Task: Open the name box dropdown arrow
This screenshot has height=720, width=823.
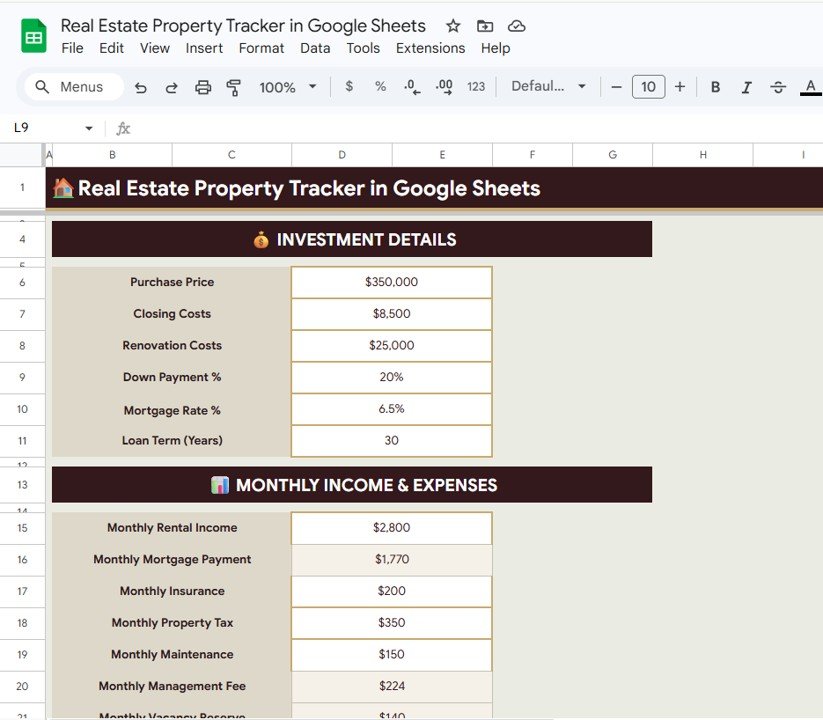Action: click(x=89, y=128)
